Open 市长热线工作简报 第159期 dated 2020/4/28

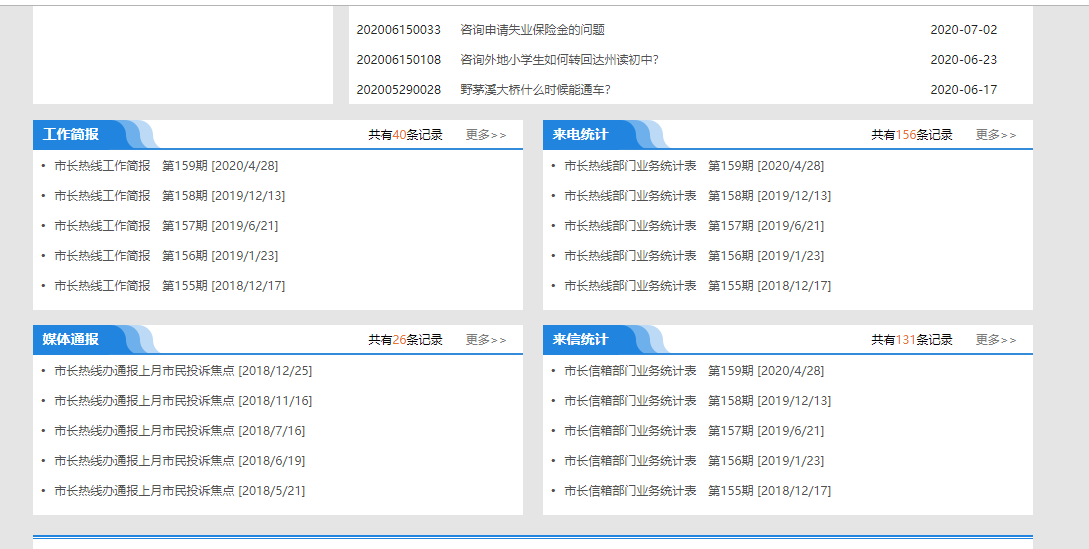pos(166,166)
